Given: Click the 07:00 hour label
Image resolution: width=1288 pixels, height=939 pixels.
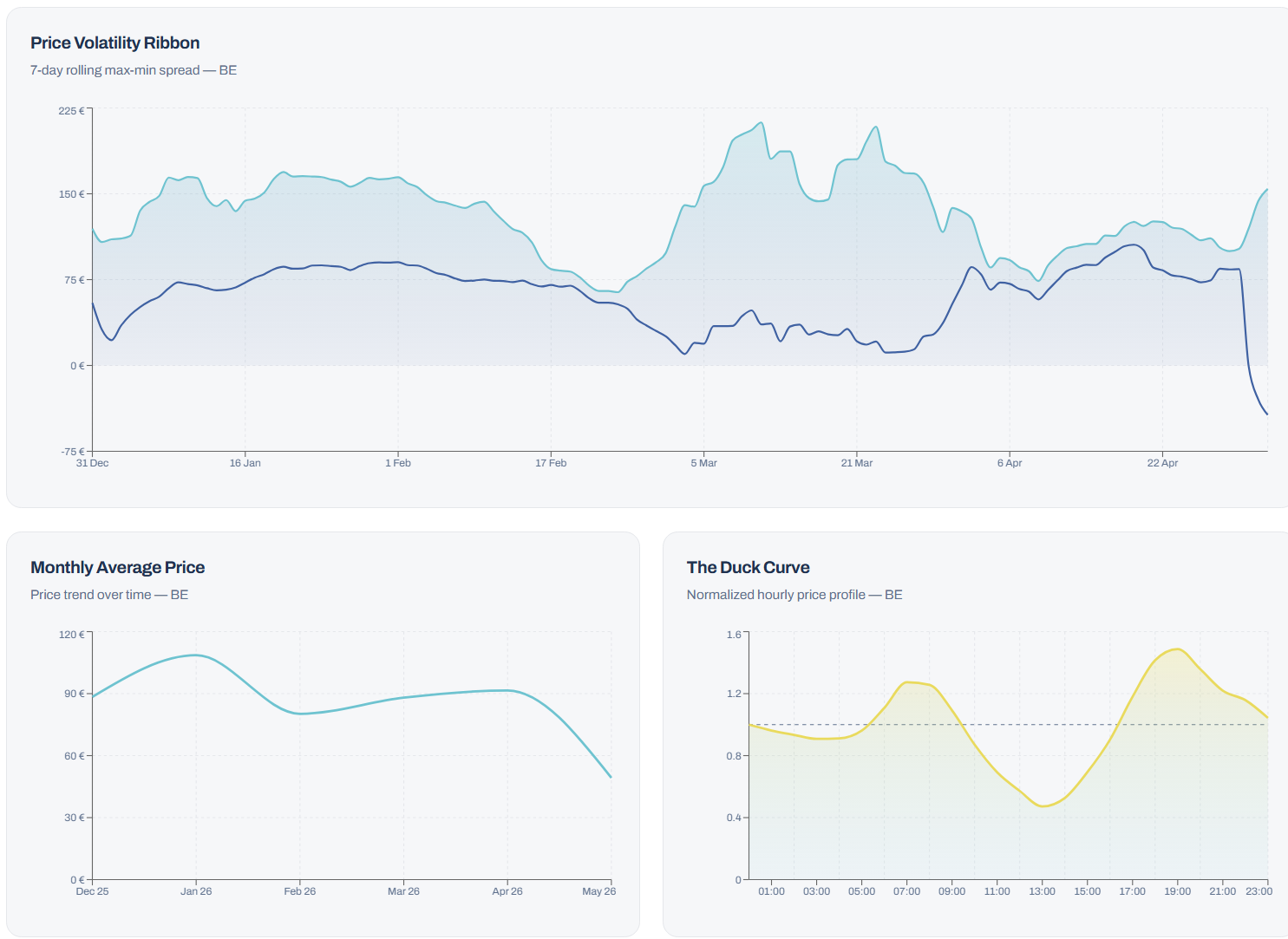Looking at the screenshot, I should tap(906, 891).
